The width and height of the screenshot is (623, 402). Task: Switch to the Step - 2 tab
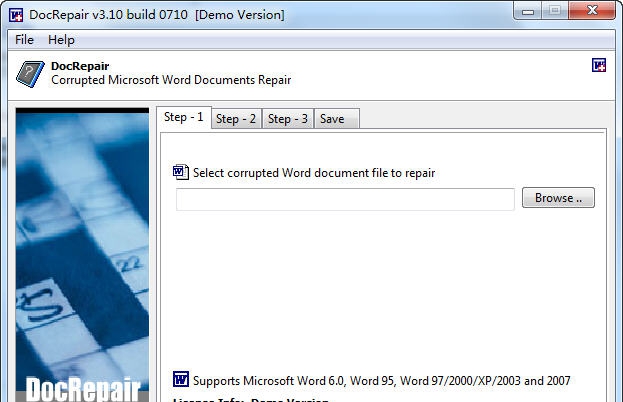click(236, 119)
